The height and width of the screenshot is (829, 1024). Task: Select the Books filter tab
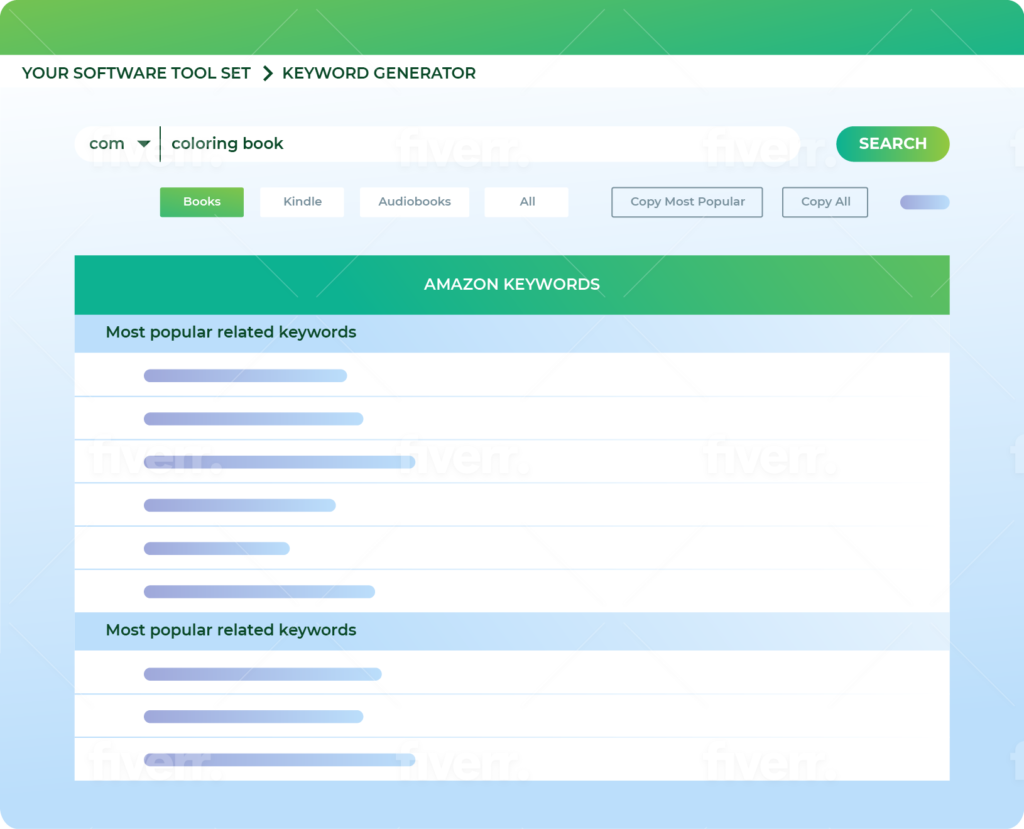(x=202, y=202)
